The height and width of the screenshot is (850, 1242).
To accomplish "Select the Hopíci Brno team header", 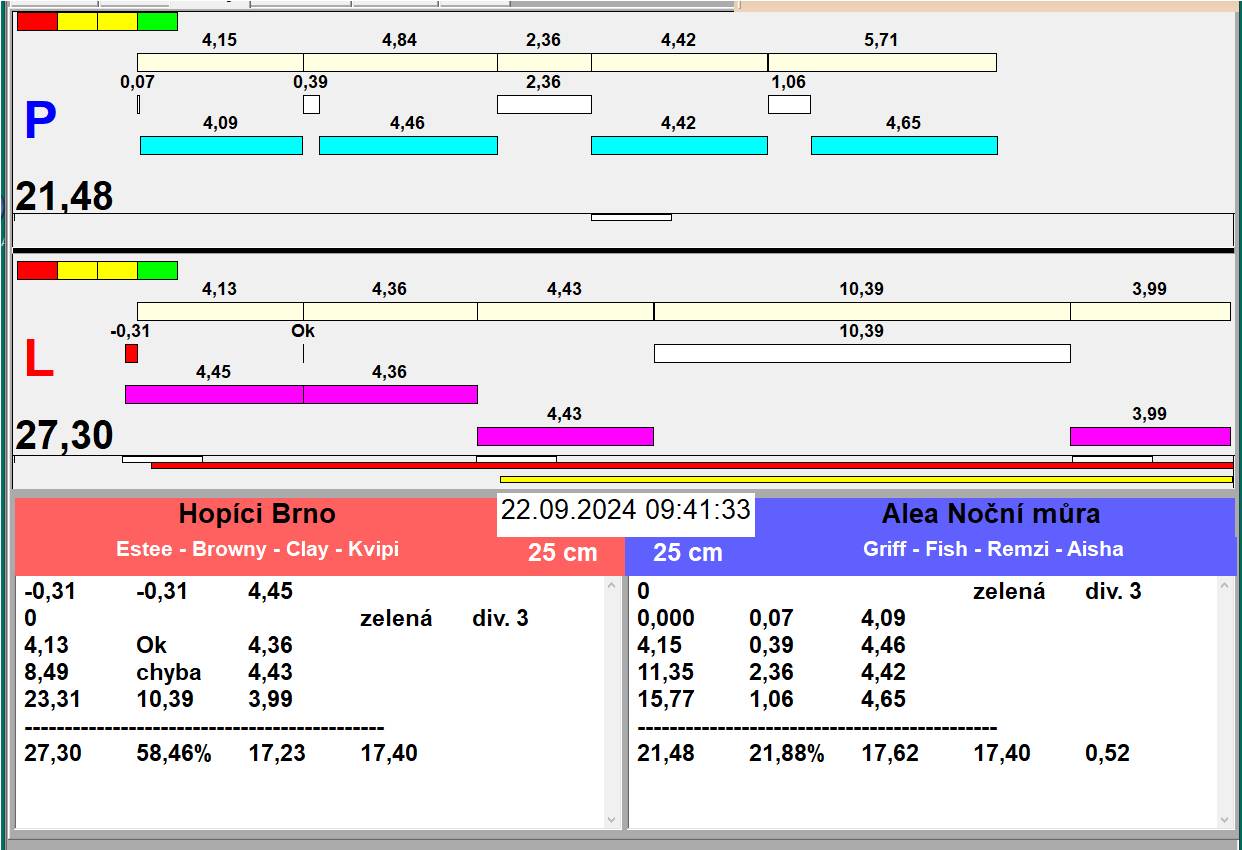I will tap(257, 514).
